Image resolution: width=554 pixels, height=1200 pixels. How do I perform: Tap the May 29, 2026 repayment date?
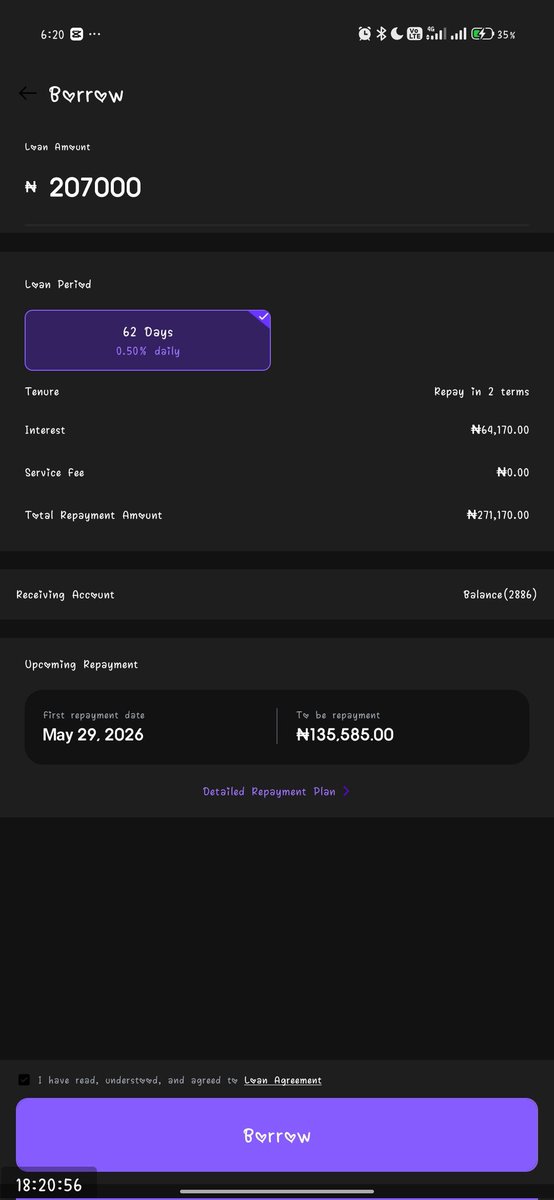pyautogui.click(x=93, y=735)
